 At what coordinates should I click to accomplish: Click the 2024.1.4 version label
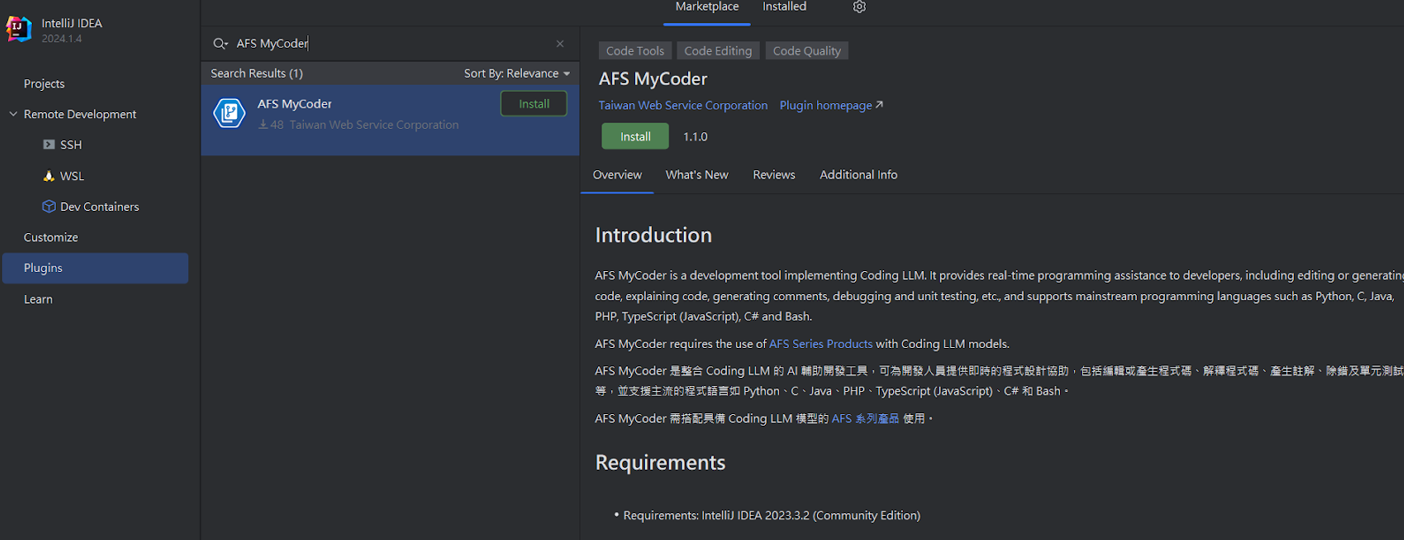pyautogui.click(x=62, y=39)
